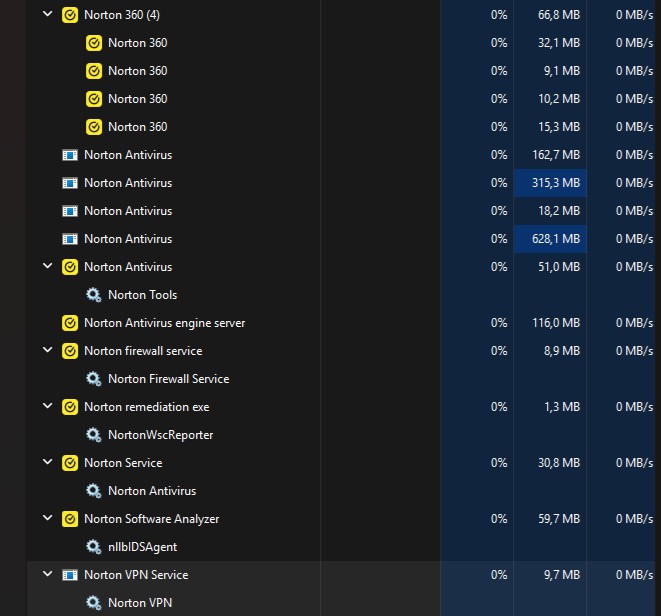Click the 315,3 MB memory cell
This screenshot has width=661, height=616.
pyautogui.click(x=550, y=183)
